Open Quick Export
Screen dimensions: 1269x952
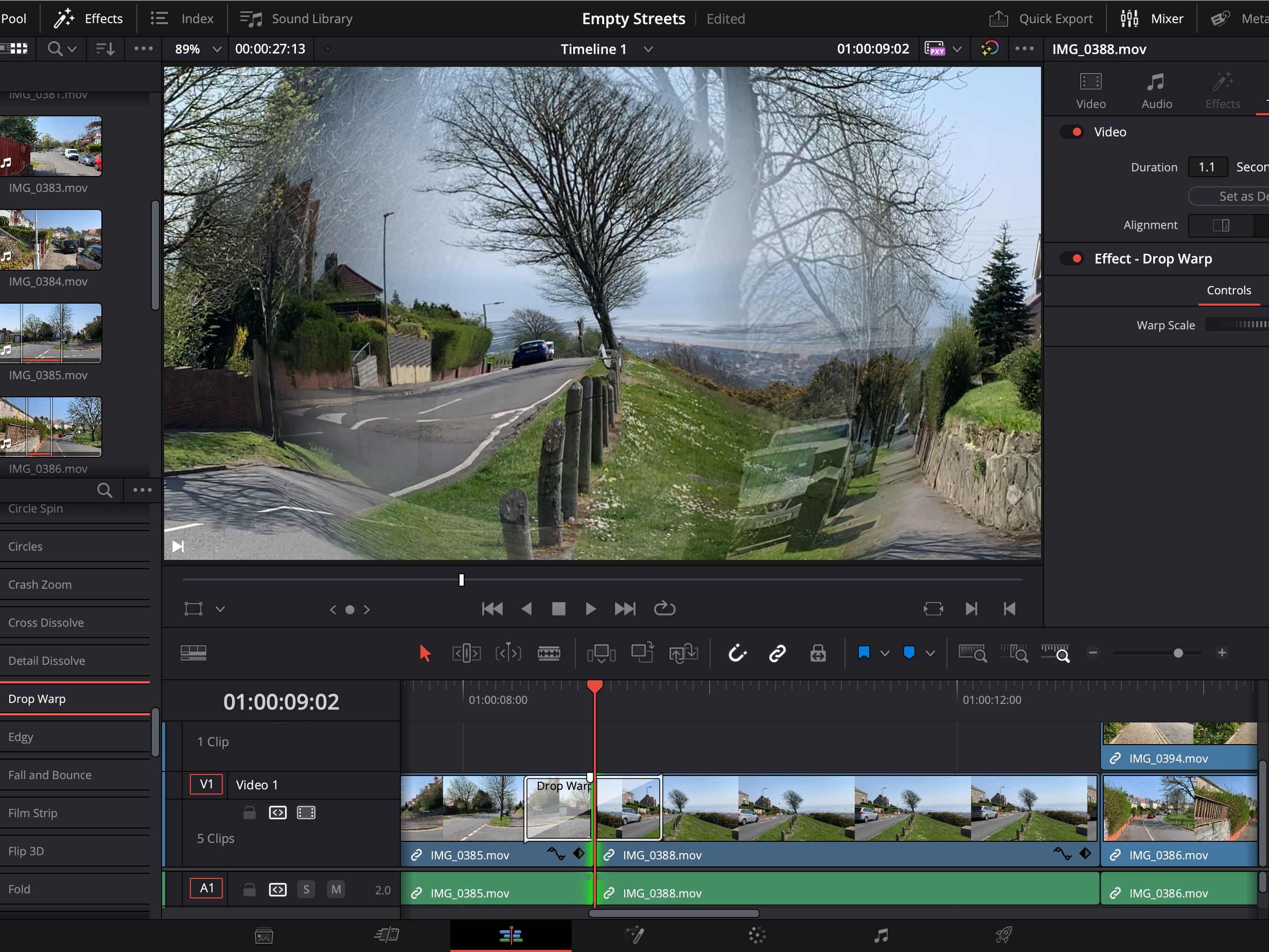[1041, 19]
